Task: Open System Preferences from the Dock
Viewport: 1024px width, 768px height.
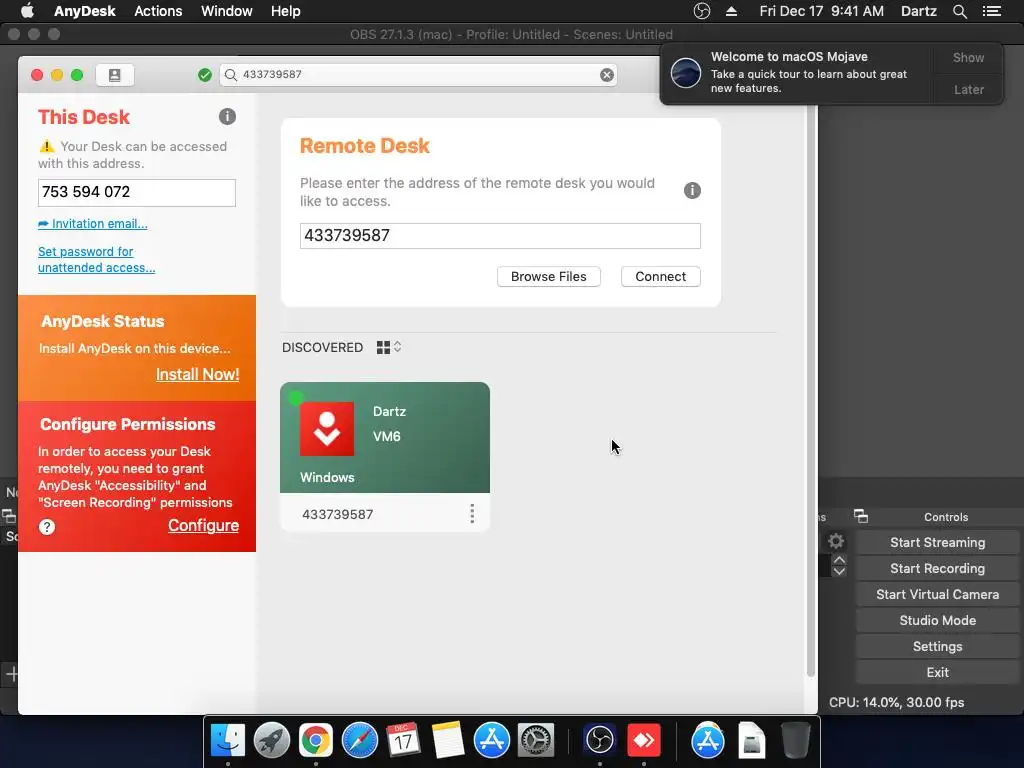Action: coord(536,741)
